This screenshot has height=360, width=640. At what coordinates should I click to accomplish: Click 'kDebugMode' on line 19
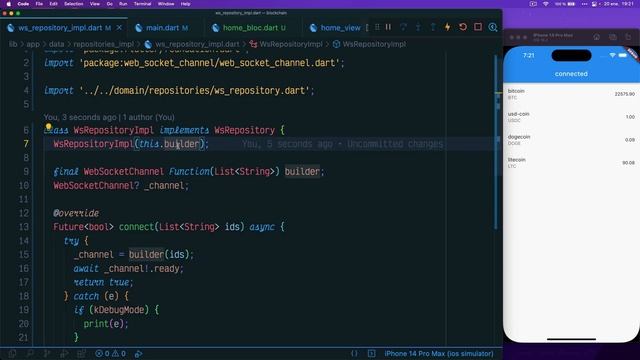(119, 310)
